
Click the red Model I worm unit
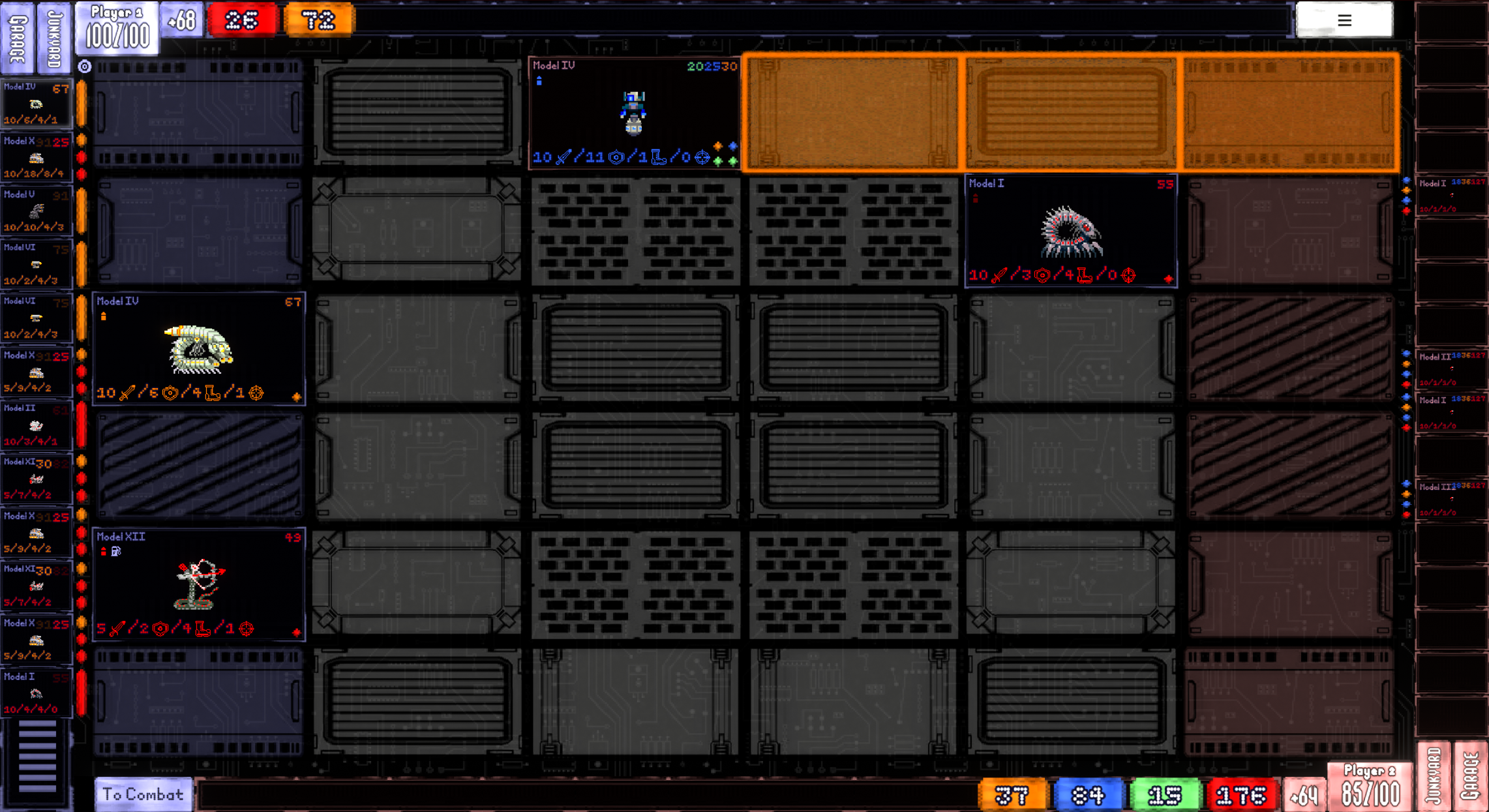pos(1070,231)
